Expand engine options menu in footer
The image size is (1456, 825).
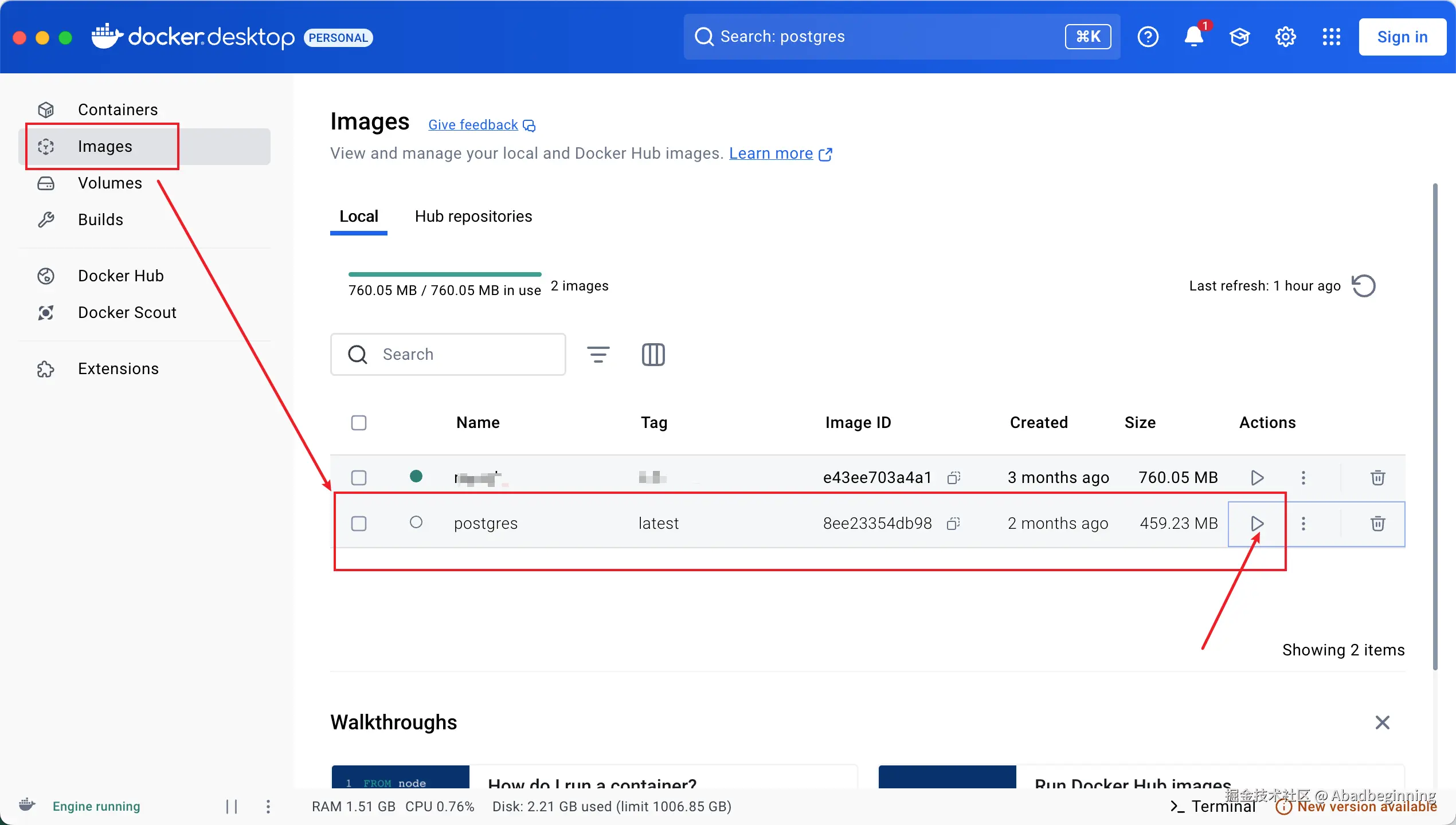click(x=268, y=807)
